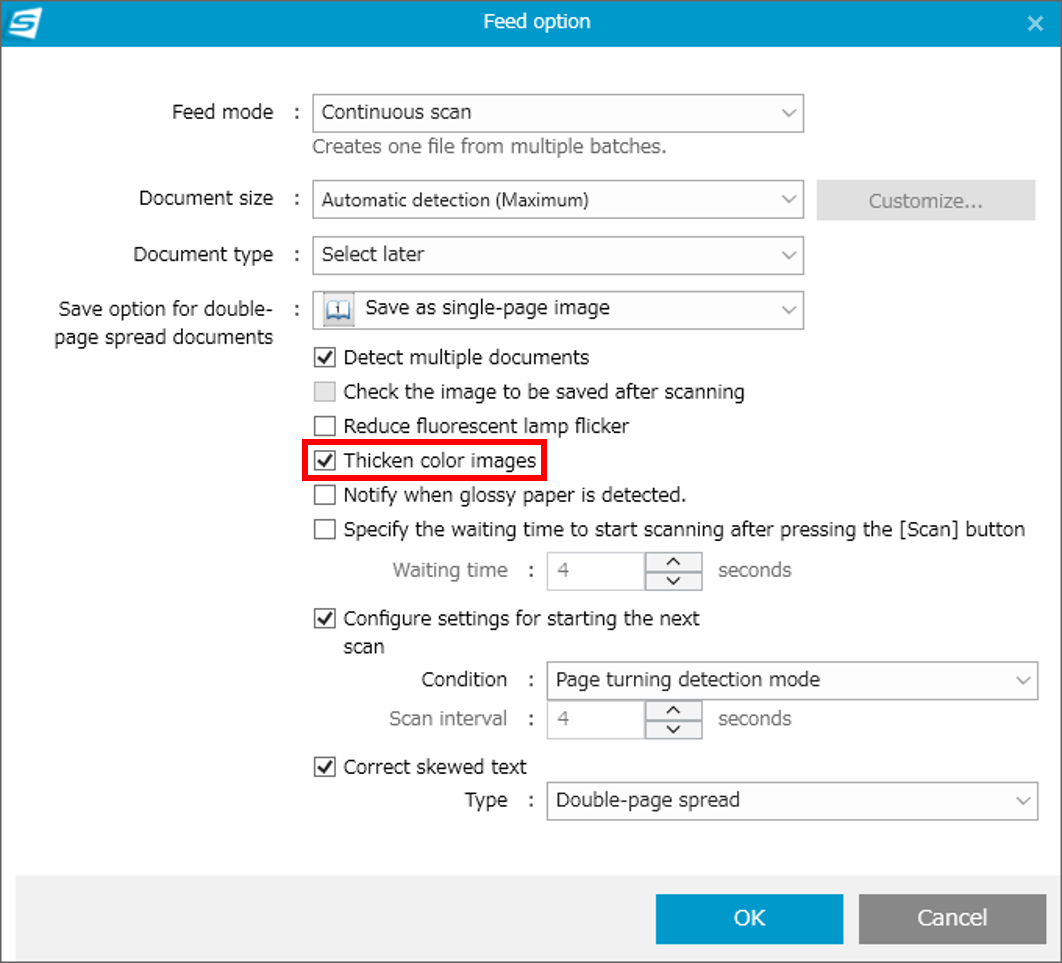The image size is (1062, 963).
Task: Cancel the Feed option dialog
Action: (x=952, y=918)
